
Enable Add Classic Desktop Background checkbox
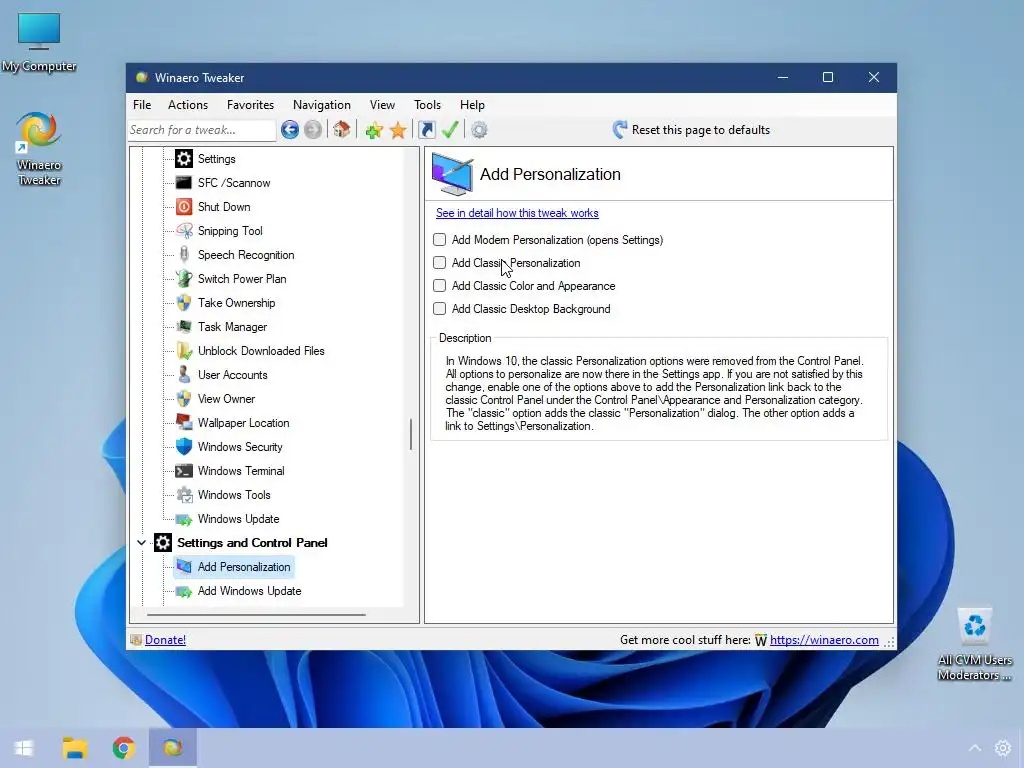(440, 308)
